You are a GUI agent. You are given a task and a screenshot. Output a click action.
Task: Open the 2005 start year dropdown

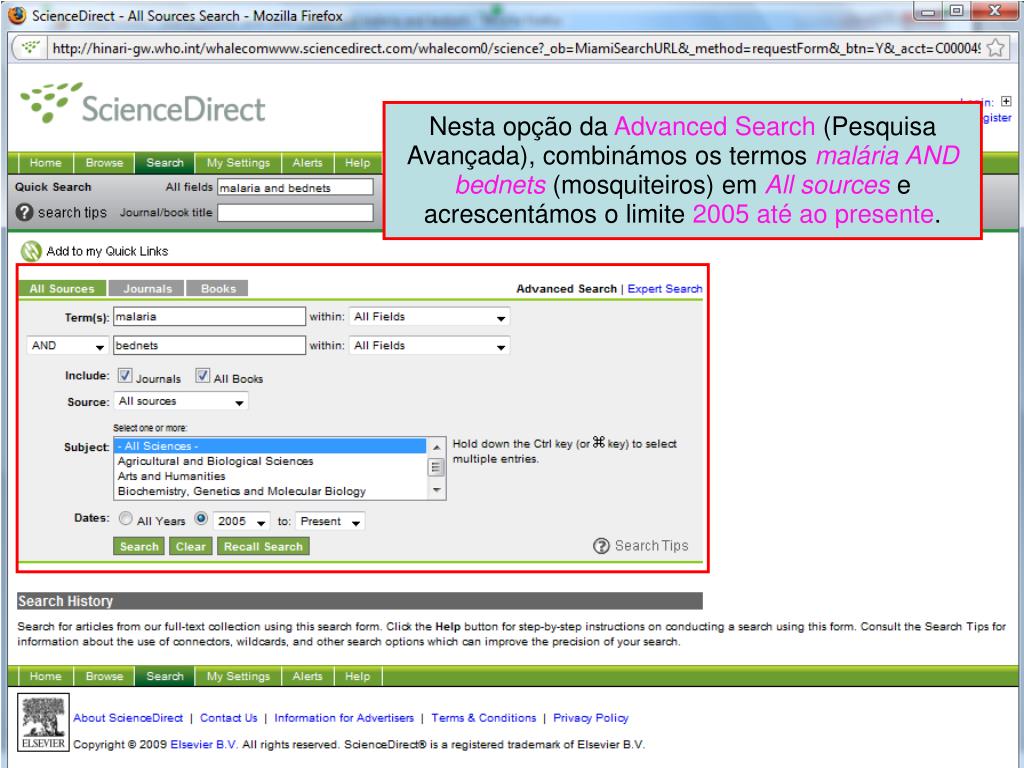(x=242, y=521)
